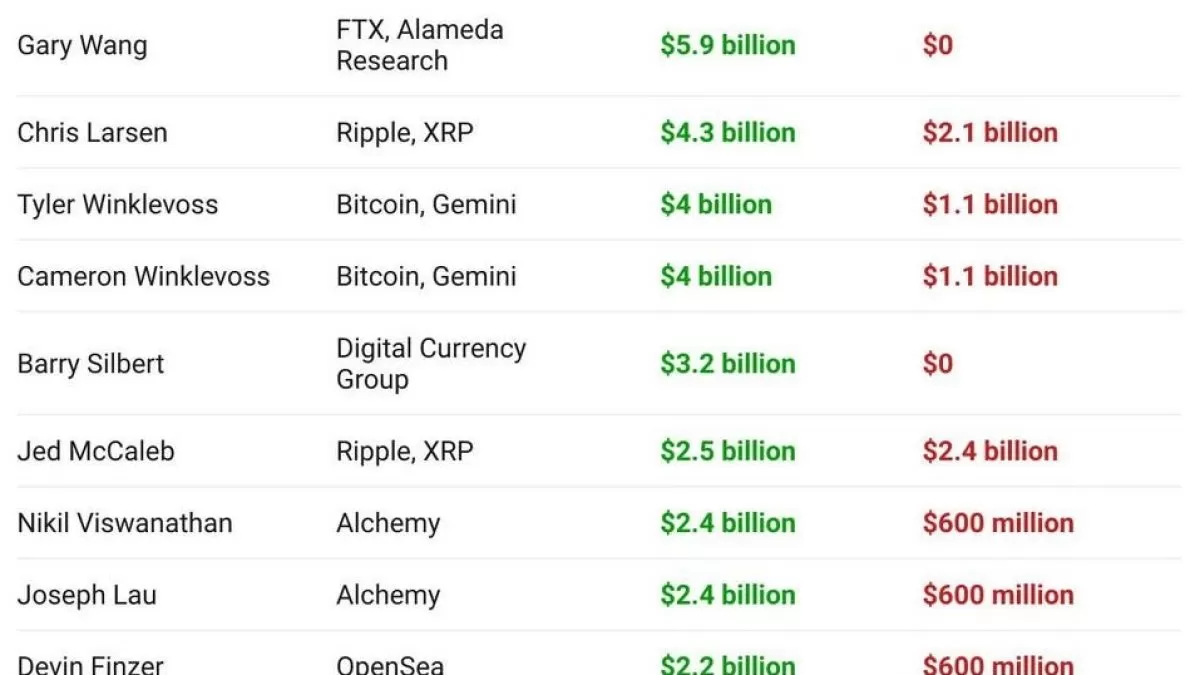Click the name Cameron Winklevoss

(143, 277)
